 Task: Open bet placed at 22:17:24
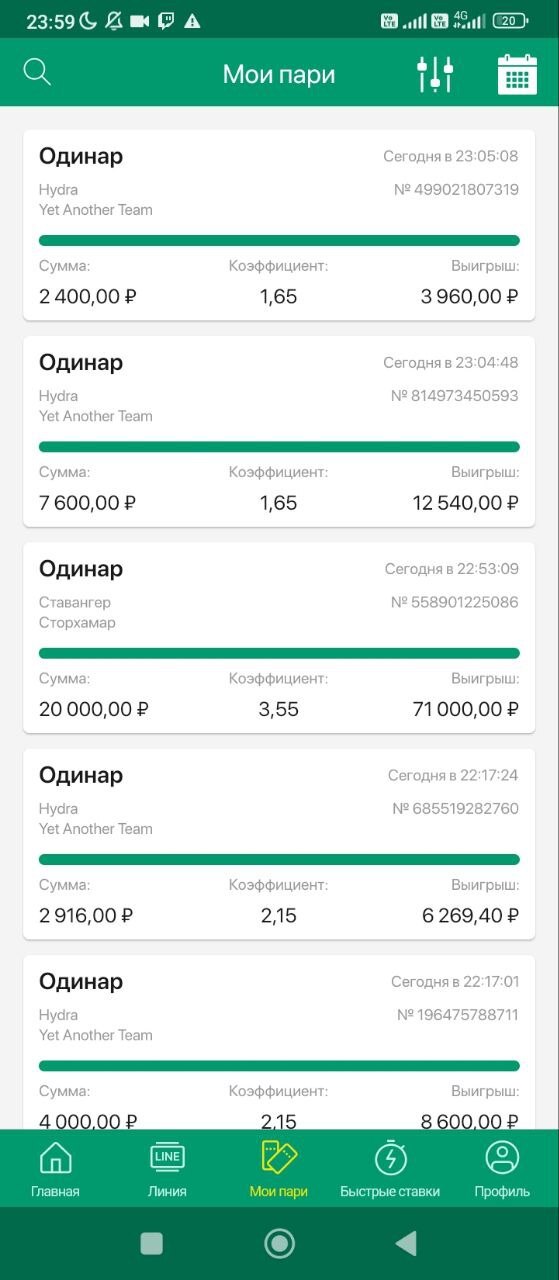pos(279,844)
